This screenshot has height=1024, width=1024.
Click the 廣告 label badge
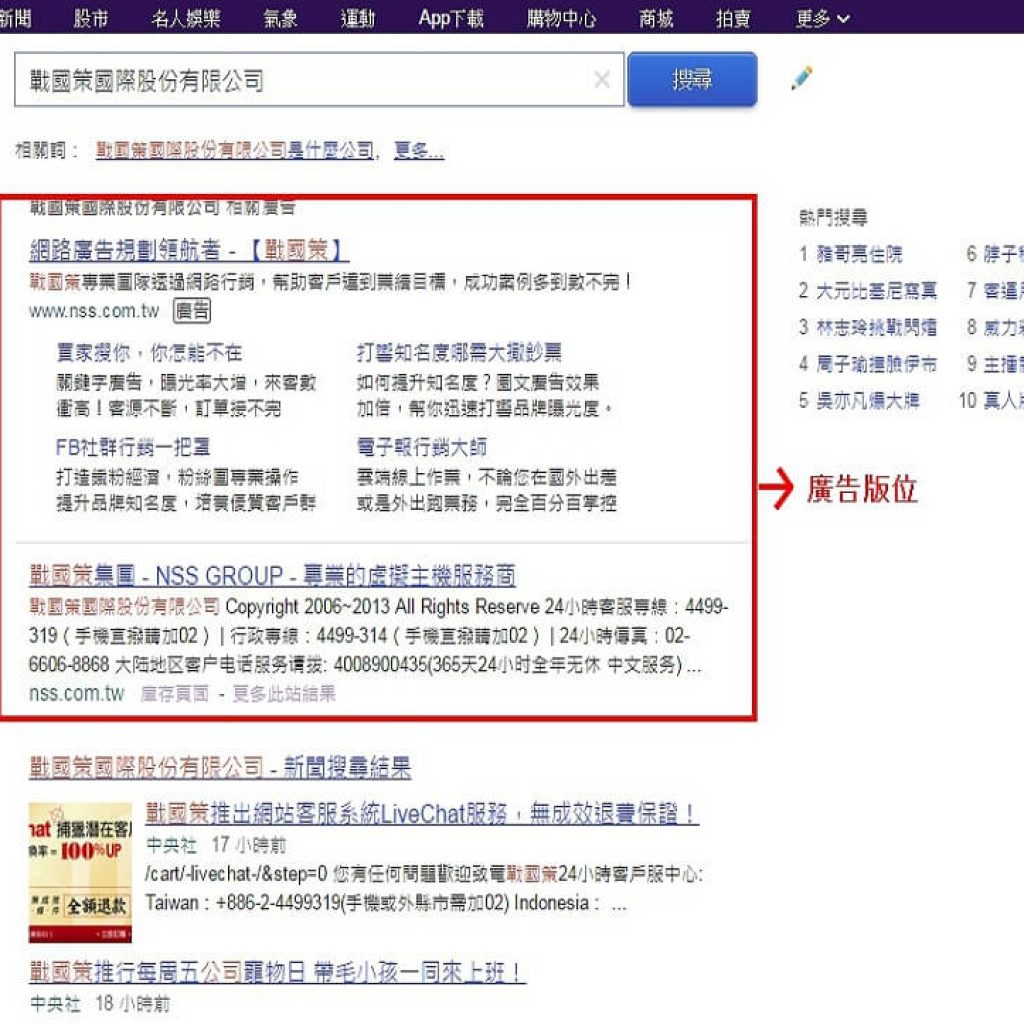click(192, 311)
